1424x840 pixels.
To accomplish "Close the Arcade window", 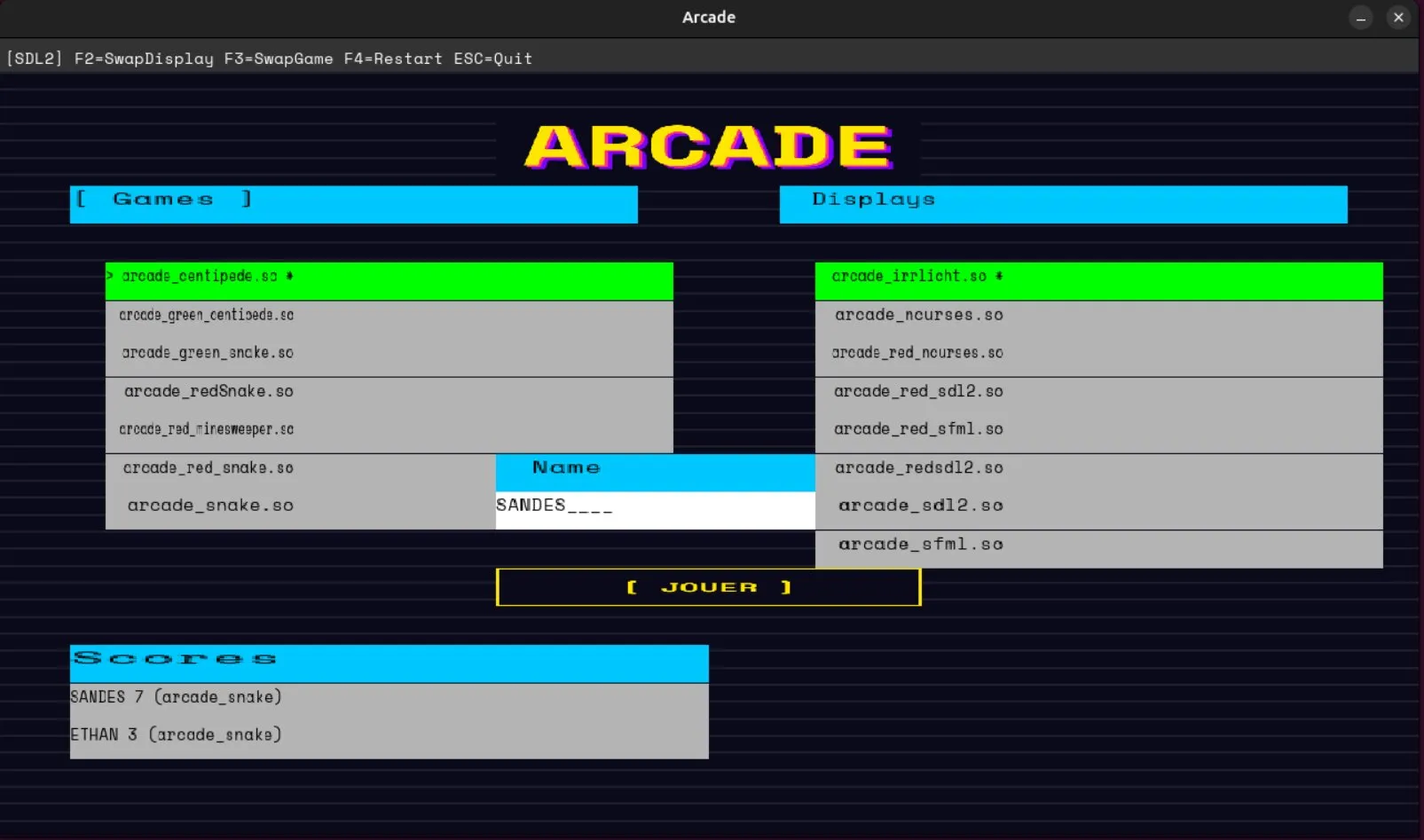I will coord(1398,17).
